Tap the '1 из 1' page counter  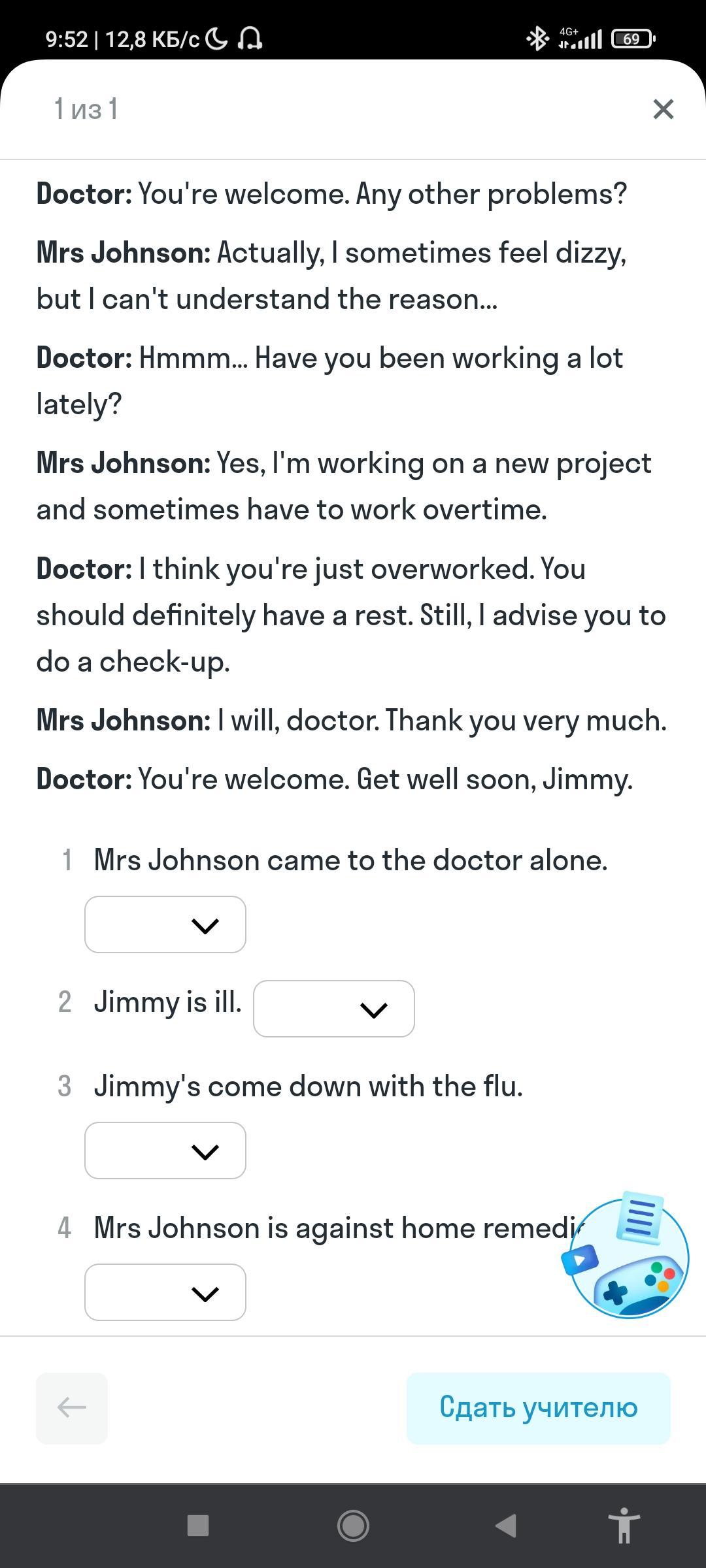click(86, 109)
